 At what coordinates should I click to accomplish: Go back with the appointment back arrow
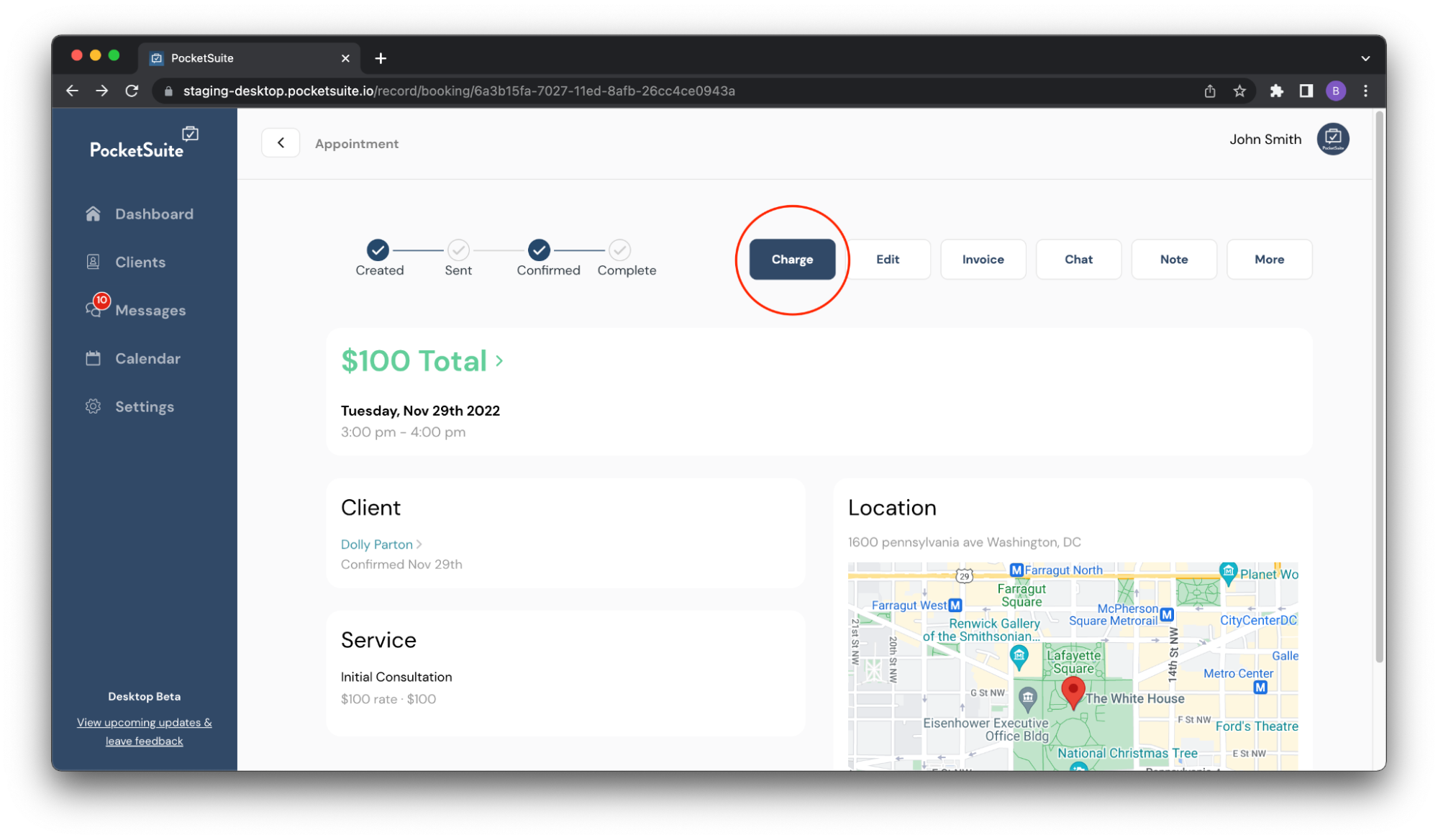coord(281,143)
